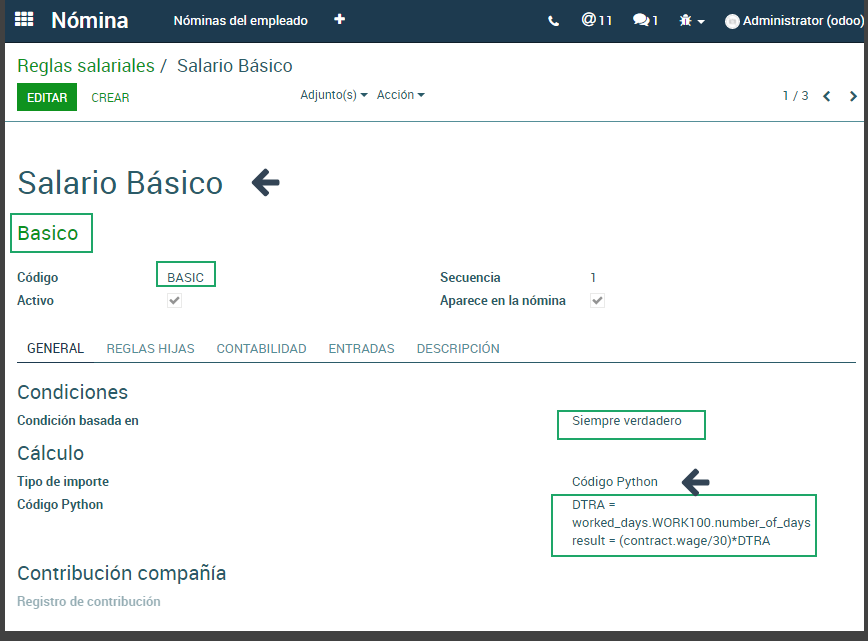Navigate to Reglas salariales breadcrumb link
Viewport: 868px width, 641px height.
pyautogui.click(x=86, y=66)
